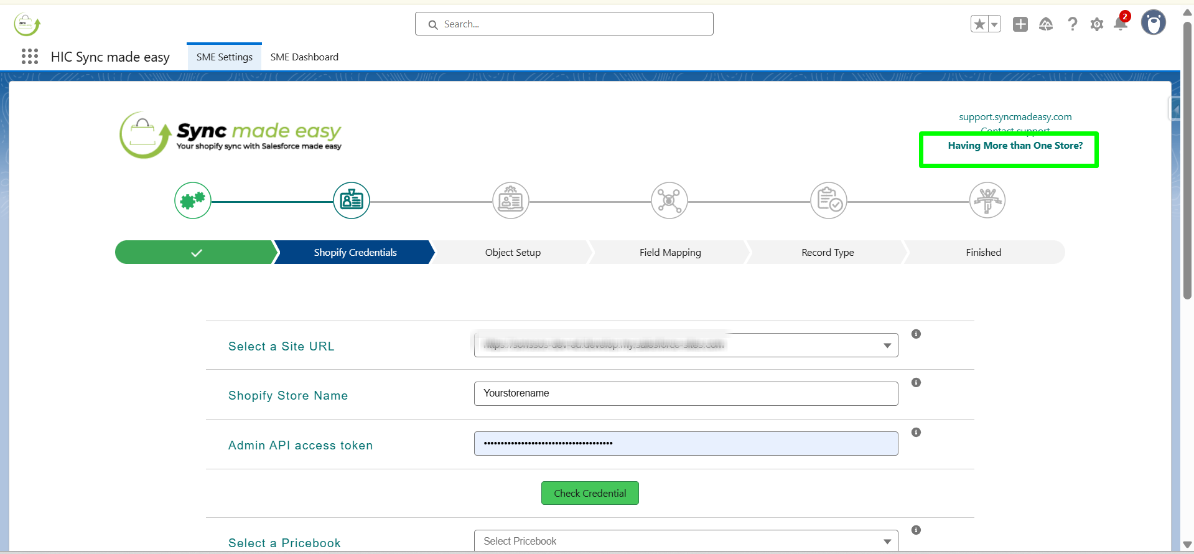1194x554 pixels.
Task: Click the Admin API access token label
Action: point(301,445)
